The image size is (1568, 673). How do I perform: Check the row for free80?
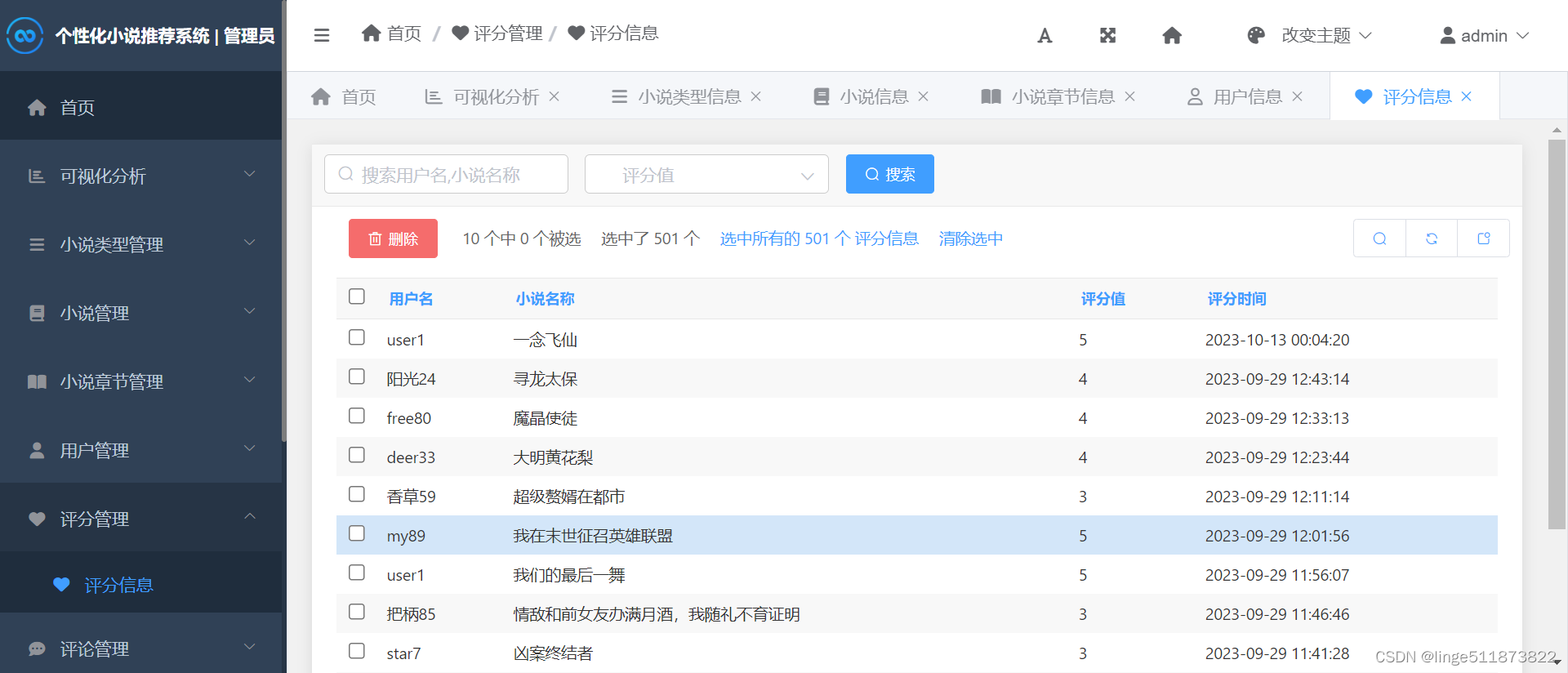[x=357, y=416]
